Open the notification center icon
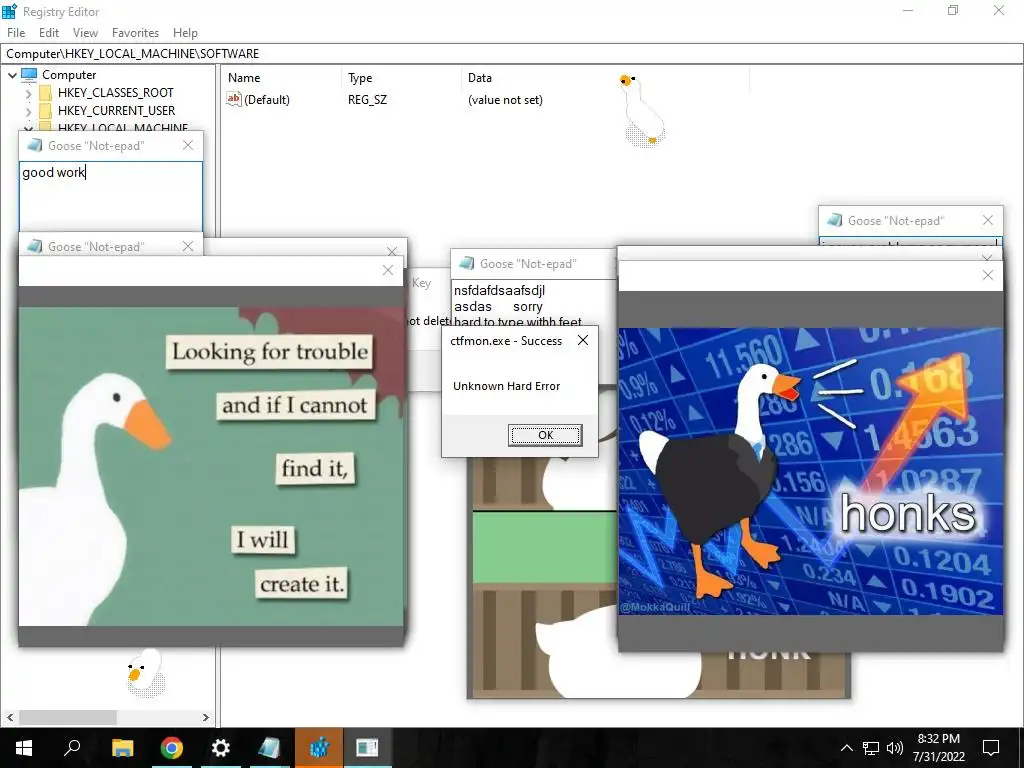Image resolution: width=1024 pixels, height=768 pixels. pos(991,748)
